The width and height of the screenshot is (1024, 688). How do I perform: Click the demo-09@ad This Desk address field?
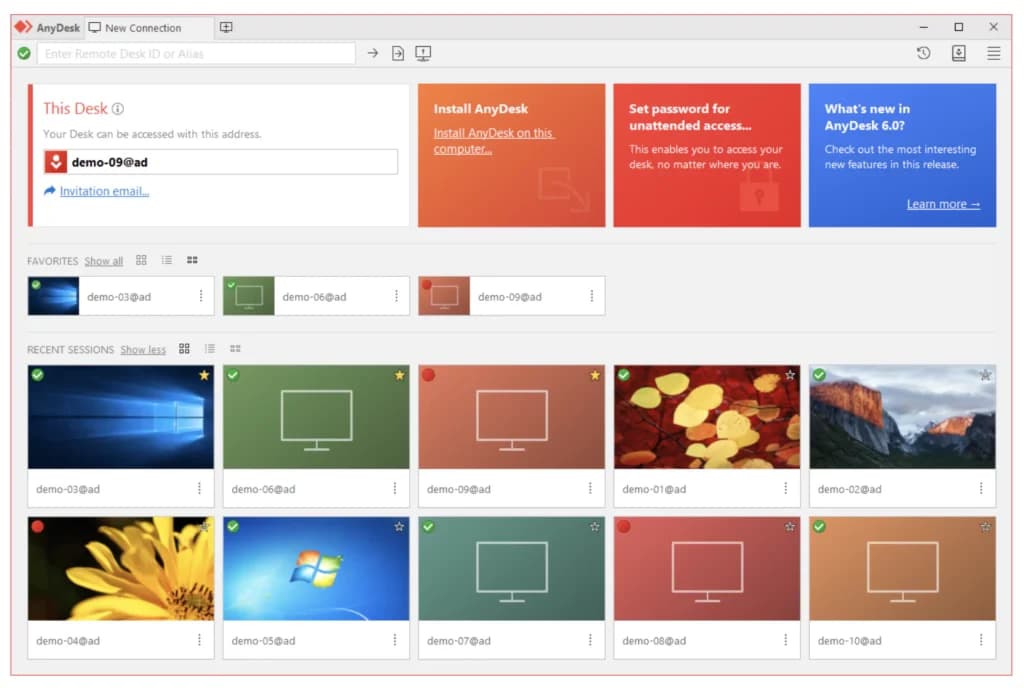pos(221,162)
